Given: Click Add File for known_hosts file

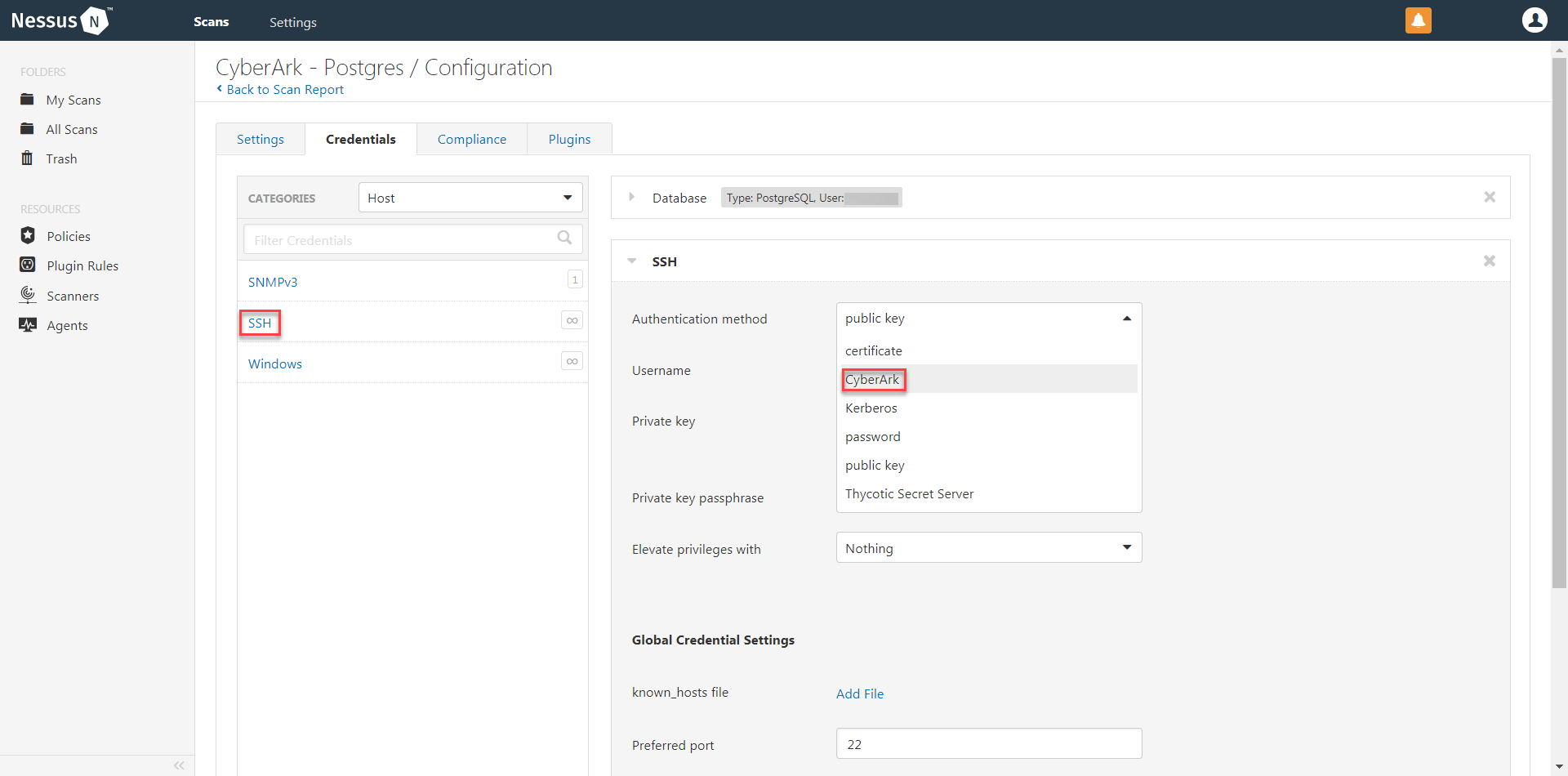Looking at the screenshot, I should click(859, 693).
